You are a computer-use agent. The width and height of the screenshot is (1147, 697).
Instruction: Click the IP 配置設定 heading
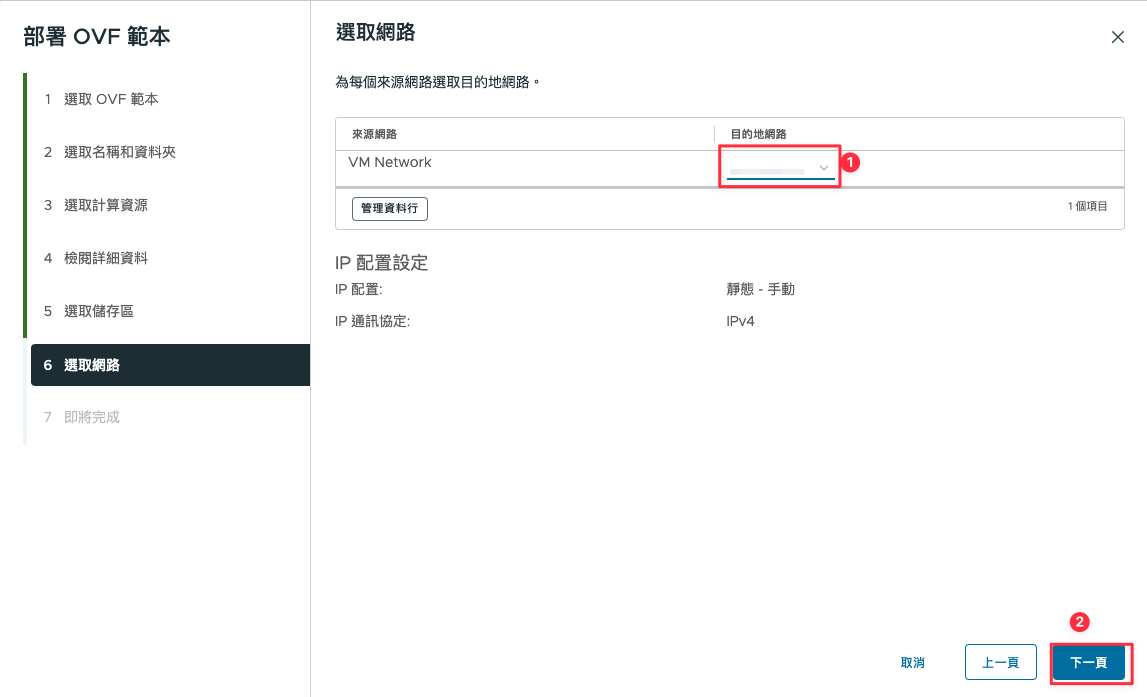click(381, 263)
